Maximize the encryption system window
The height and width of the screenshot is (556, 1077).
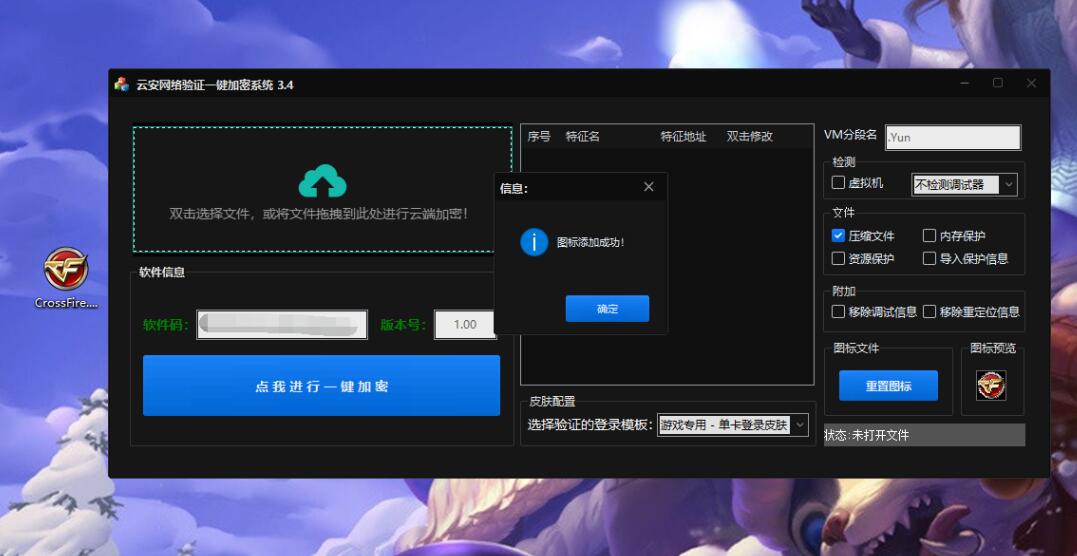(998, 84)
